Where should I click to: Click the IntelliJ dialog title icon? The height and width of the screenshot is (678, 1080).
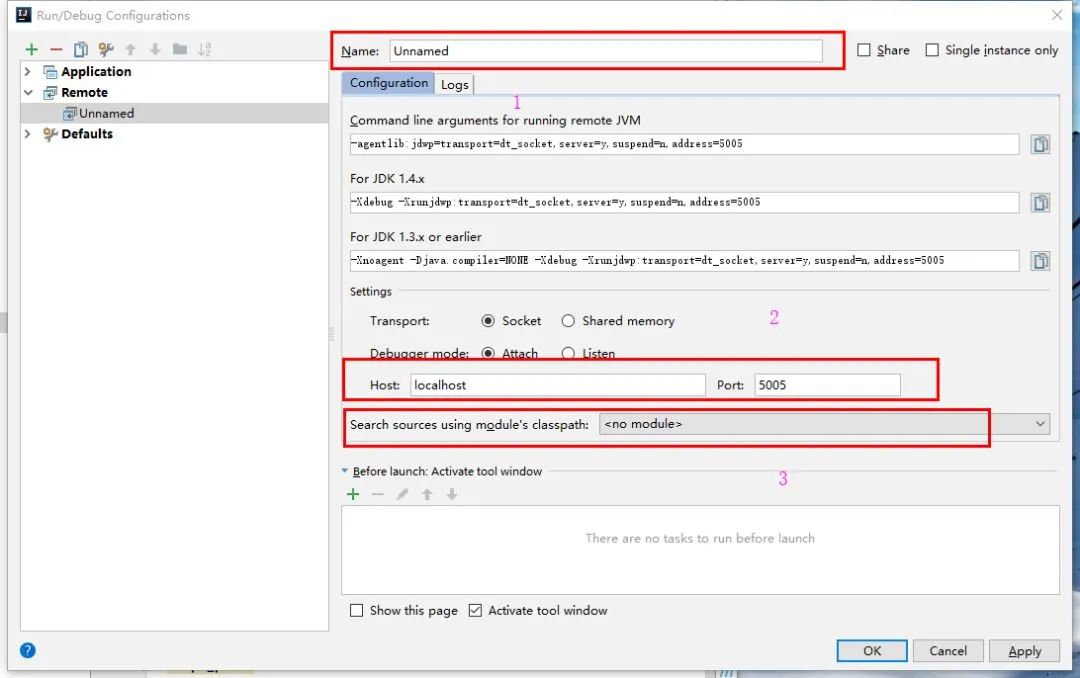pos(23,14)
